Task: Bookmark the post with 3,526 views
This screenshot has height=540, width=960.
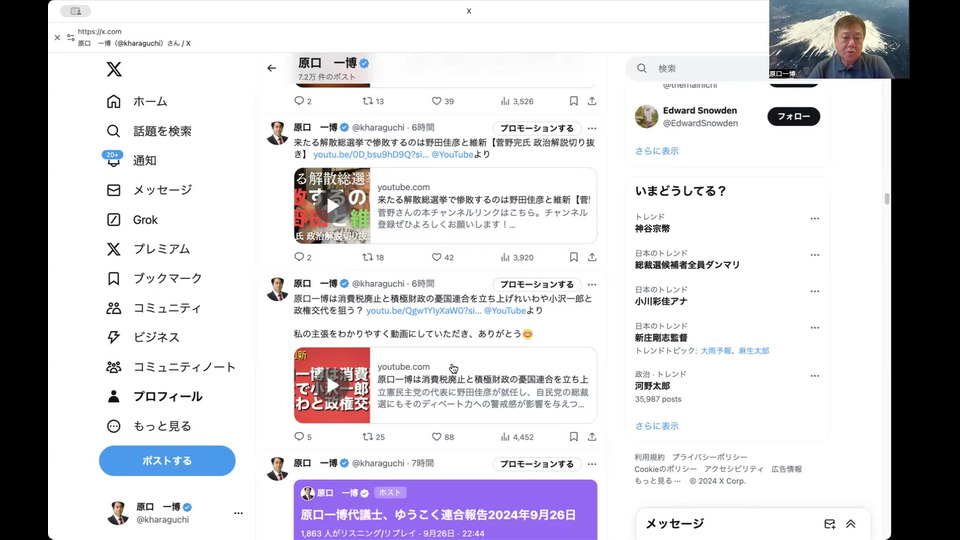Action: (574, 101)
